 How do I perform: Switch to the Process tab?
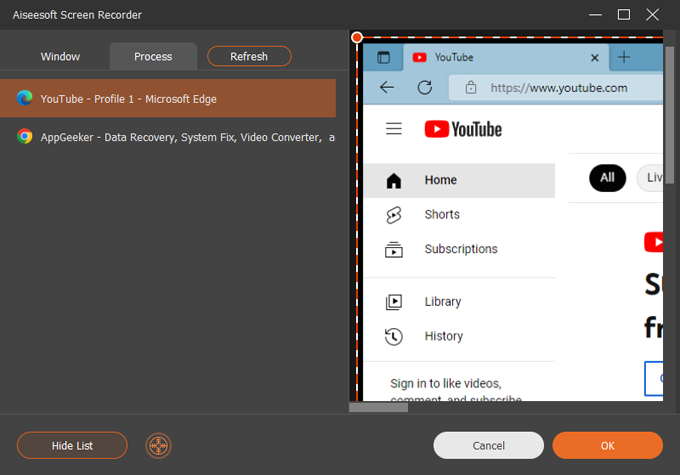153,56
